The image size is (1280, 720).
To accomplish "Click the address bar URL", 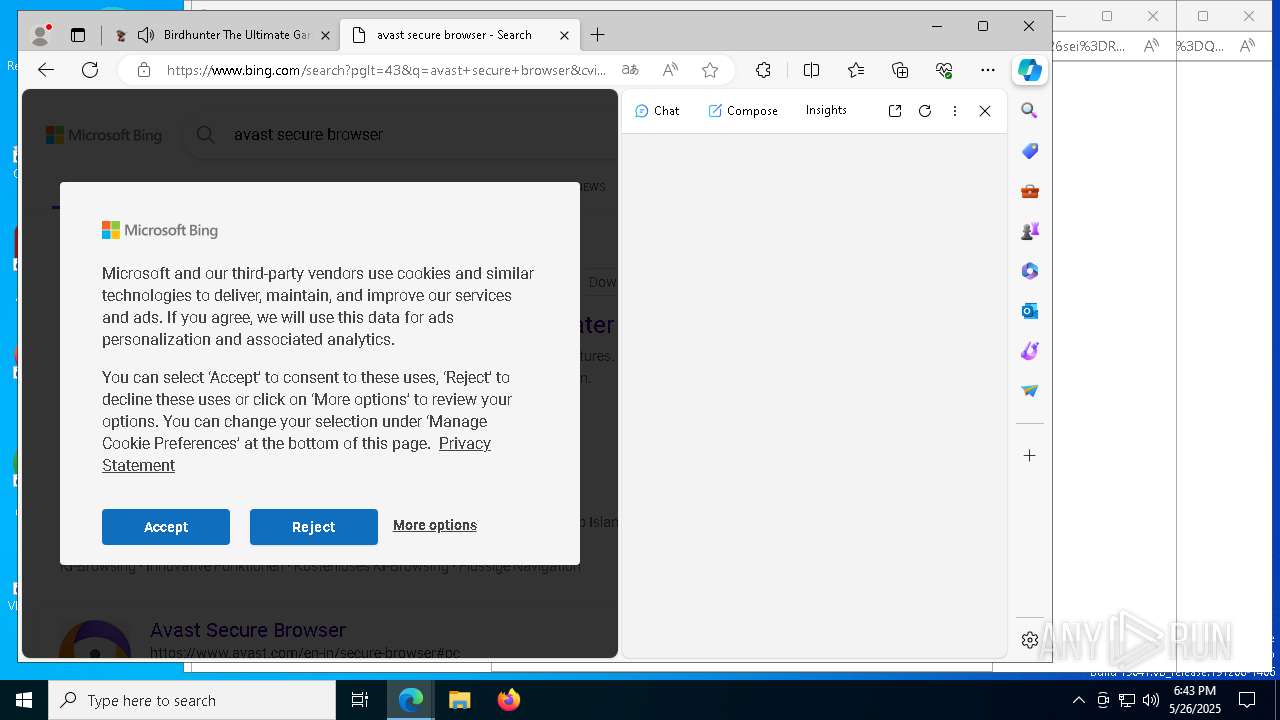I will point(386,70).
